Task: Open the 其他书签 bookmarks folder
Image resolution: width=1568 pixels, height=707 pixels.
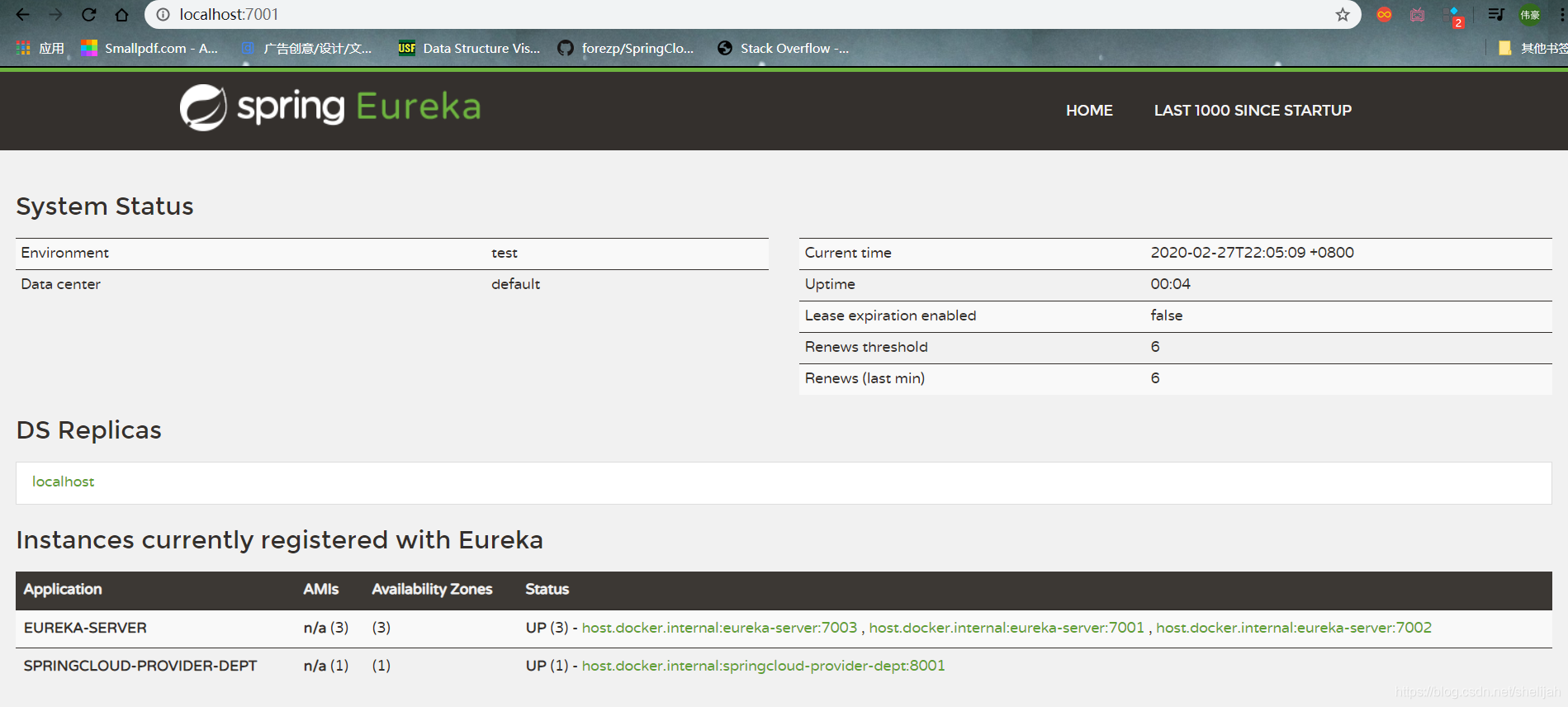Action: click(x=1532, y=48)
